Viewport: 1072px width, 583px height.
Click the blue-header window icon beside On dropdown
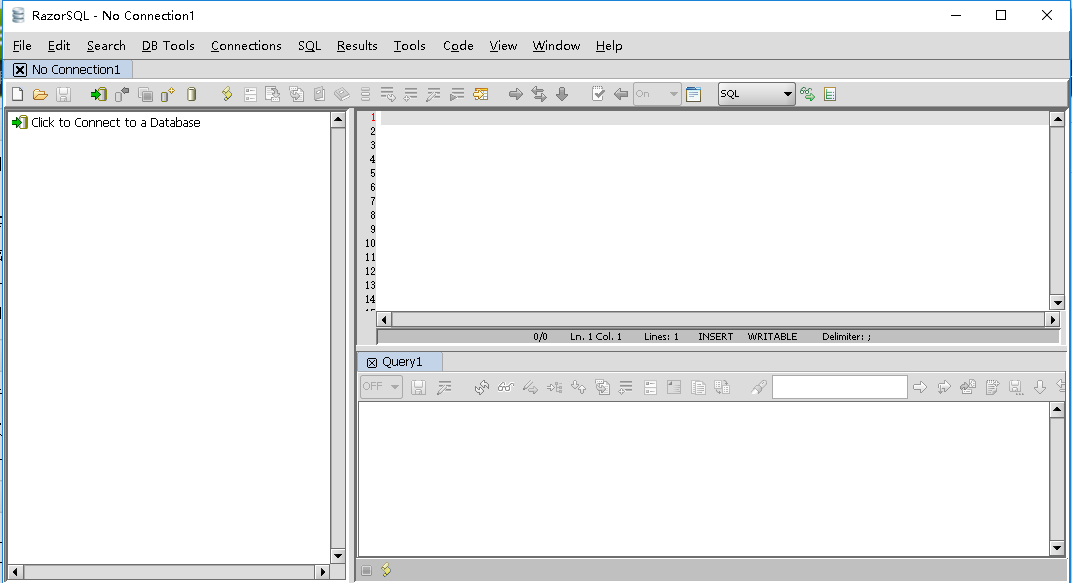tap(694, 94)
